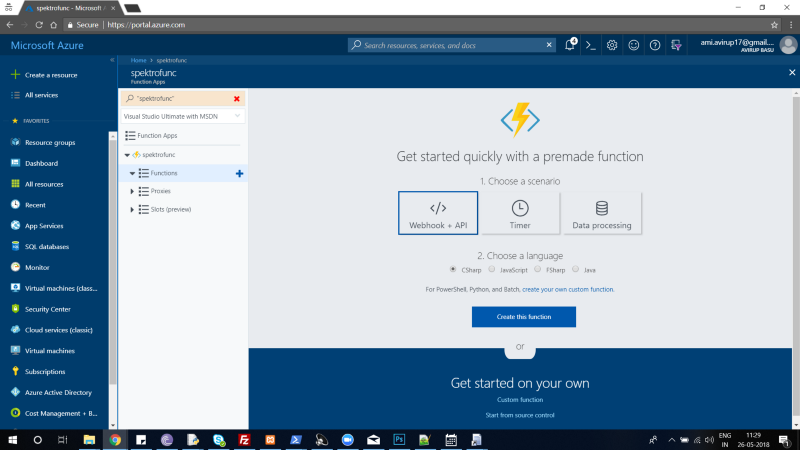Image resolution: width=800 pixels, height=450 pixels.
Task: Open directory and subscription filter
Action: (x=676, y=45)
